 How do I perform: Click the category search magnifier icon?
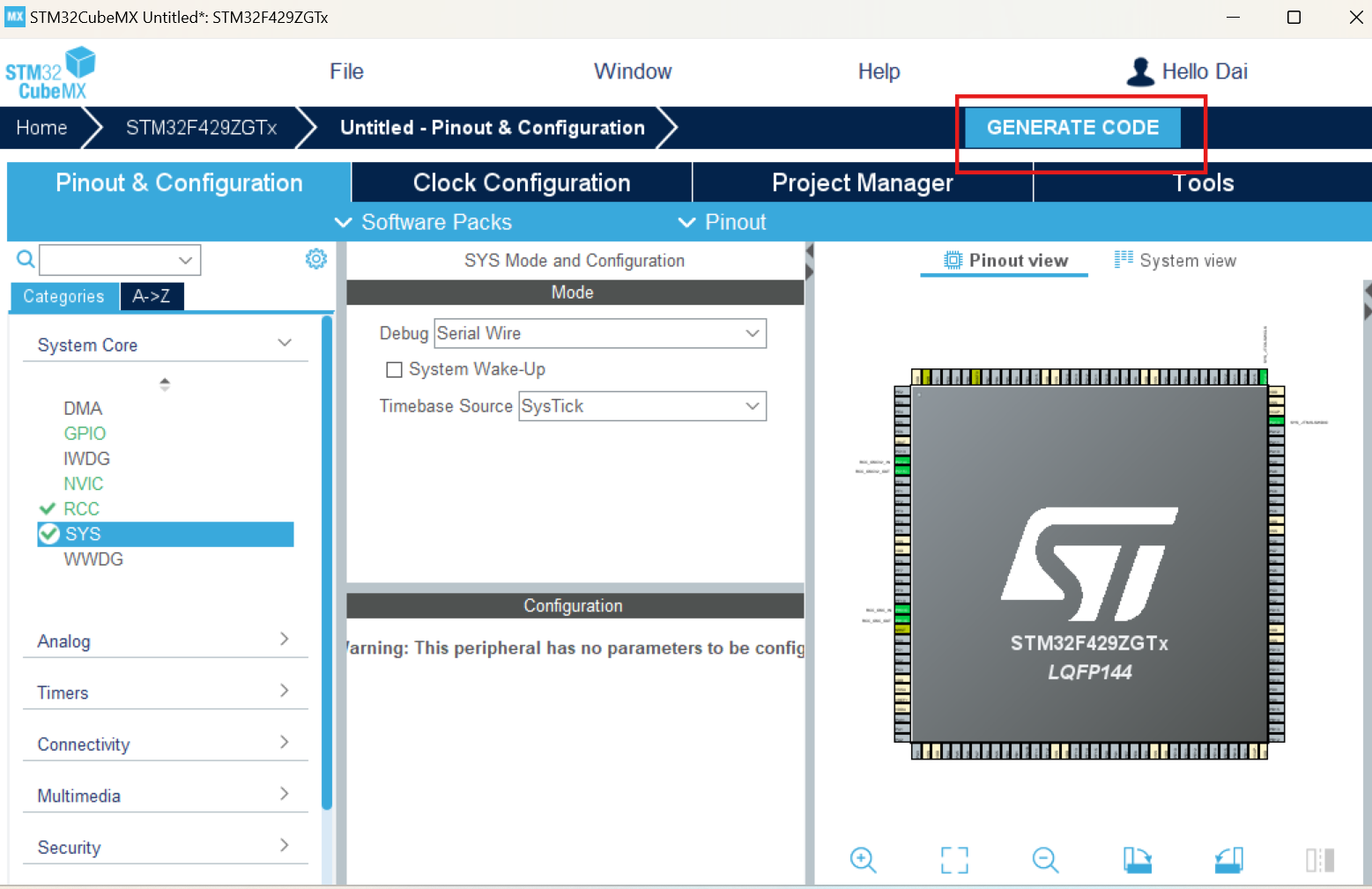(26, 259)
